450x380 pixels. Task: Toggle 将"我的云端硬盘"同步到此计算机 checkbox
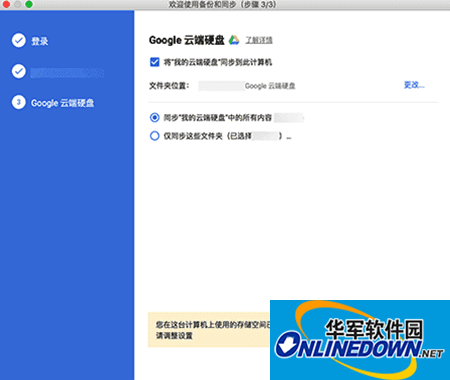(x=155, y=62)
